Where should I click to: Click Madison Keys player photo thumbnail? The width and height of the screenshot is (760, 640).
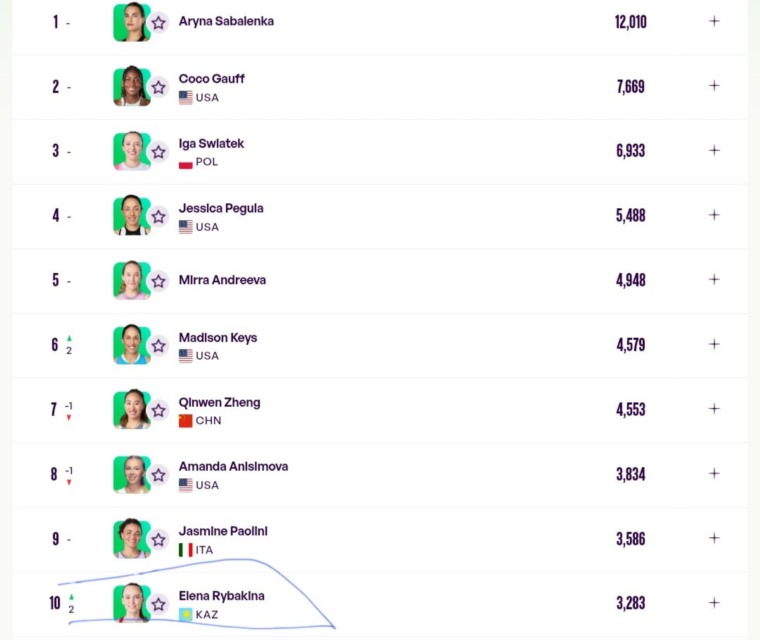pos(131,345)
